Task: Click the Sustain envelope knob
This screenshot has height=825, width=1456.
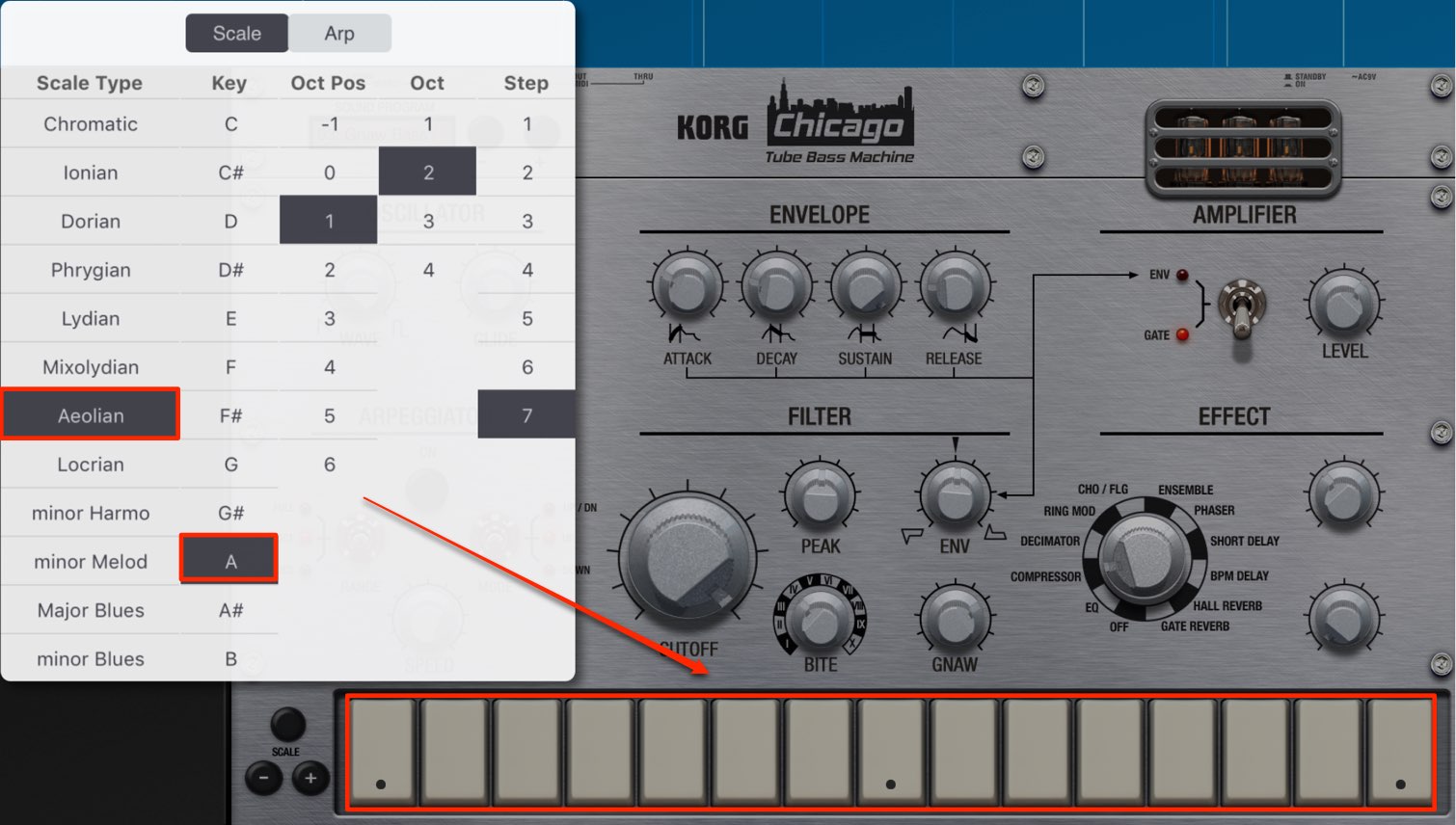Action: tap(865, 285)
